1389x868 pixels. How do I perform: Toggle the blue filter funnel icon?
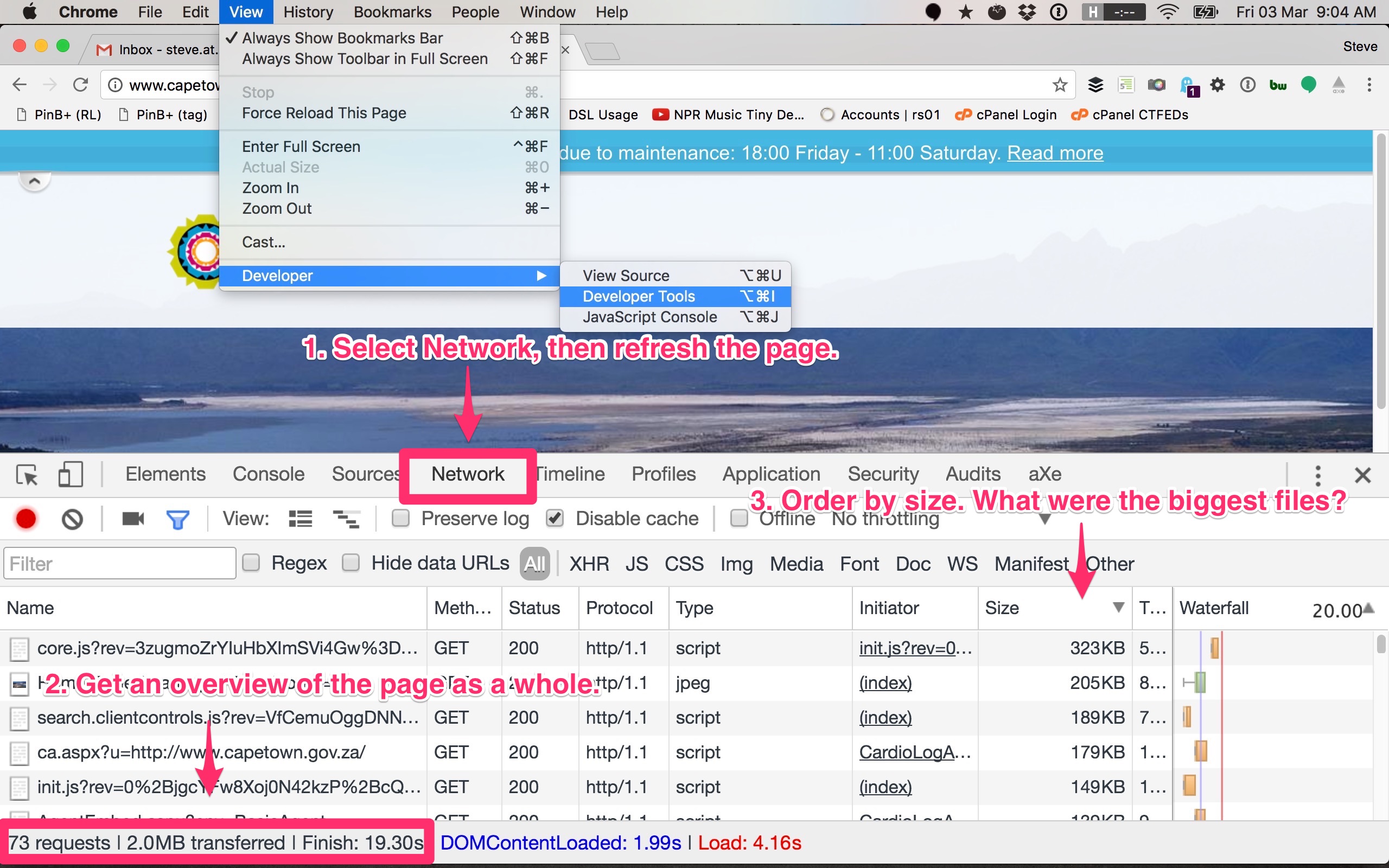click(177, 519)
